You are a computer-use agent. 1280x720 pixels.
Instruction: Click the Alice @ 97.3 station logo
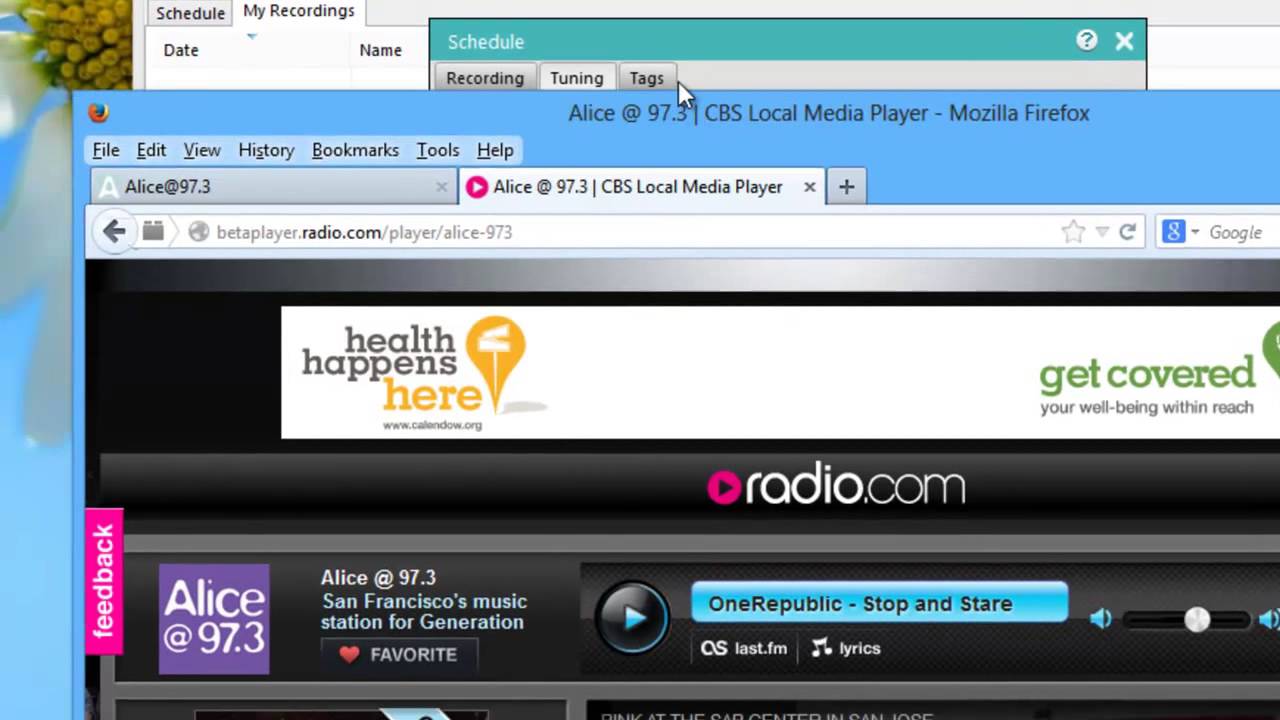(x=214, y=619)
